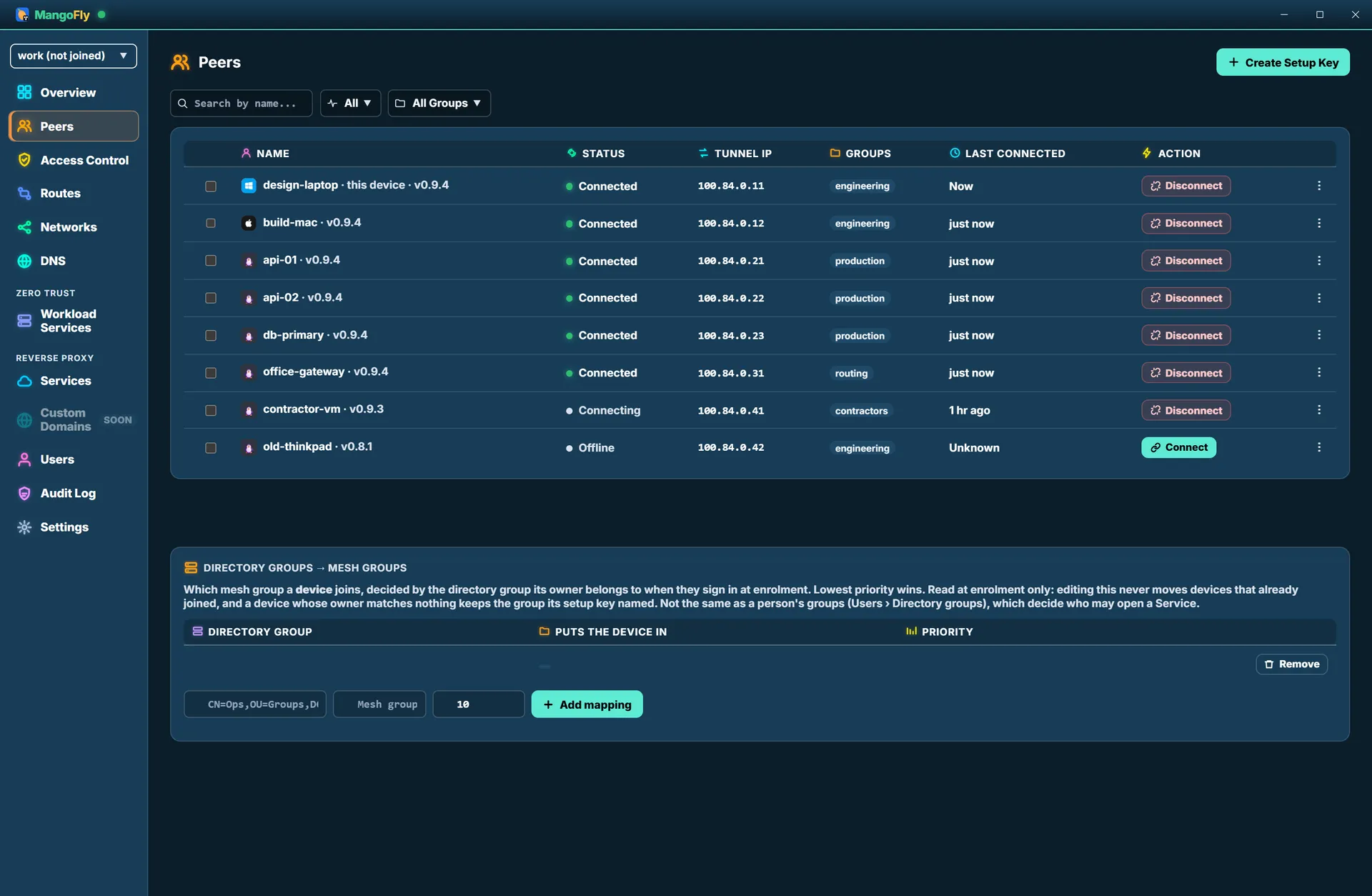The height and width of the screenshot is (896, 1372).
Task: Remove the directory group mapping
Action: coord(1291,664)
